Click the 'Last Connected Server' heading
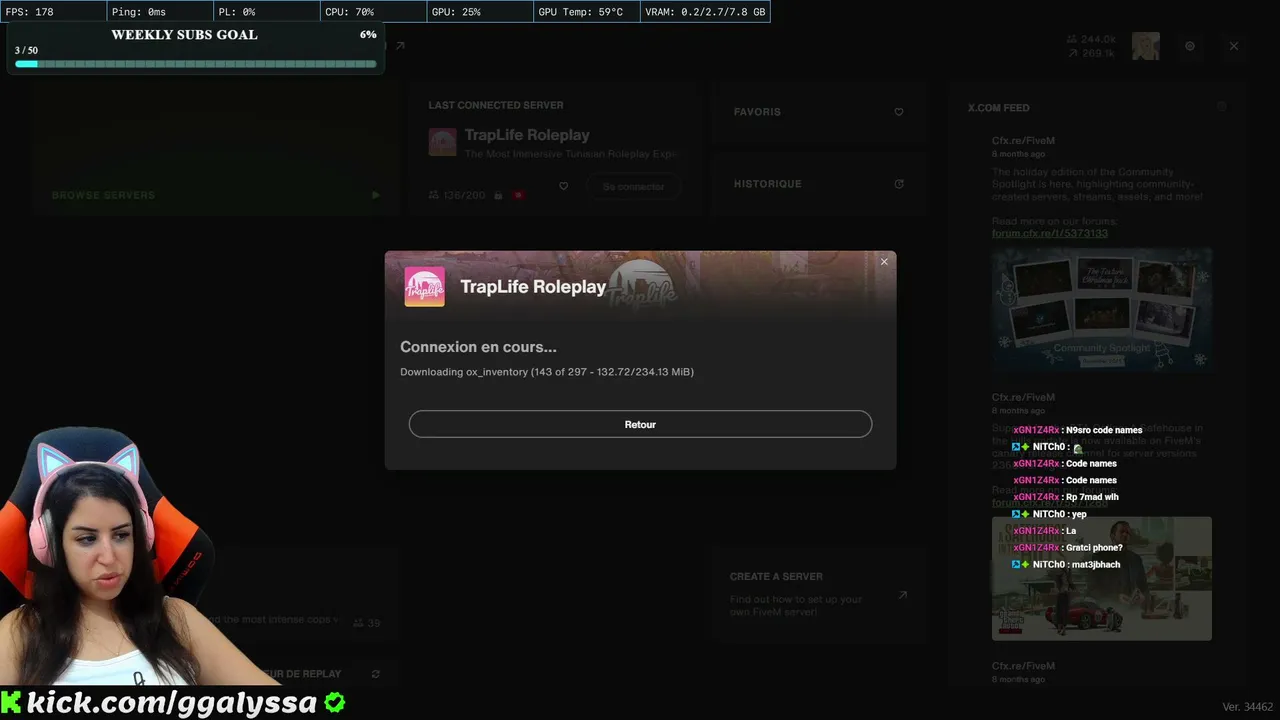 pos(496,105)
